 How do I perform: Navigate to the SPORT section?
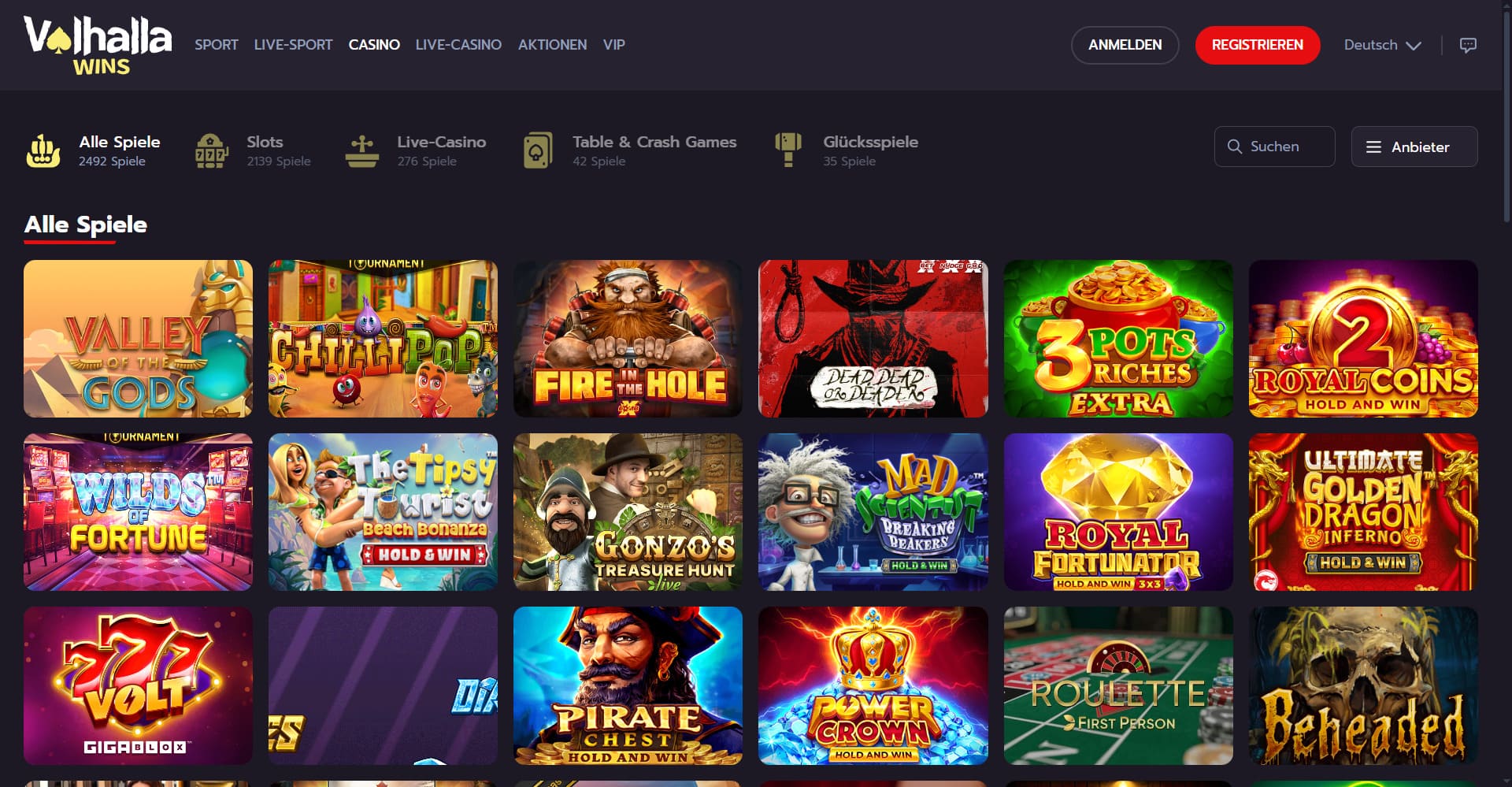coord(217,45)
